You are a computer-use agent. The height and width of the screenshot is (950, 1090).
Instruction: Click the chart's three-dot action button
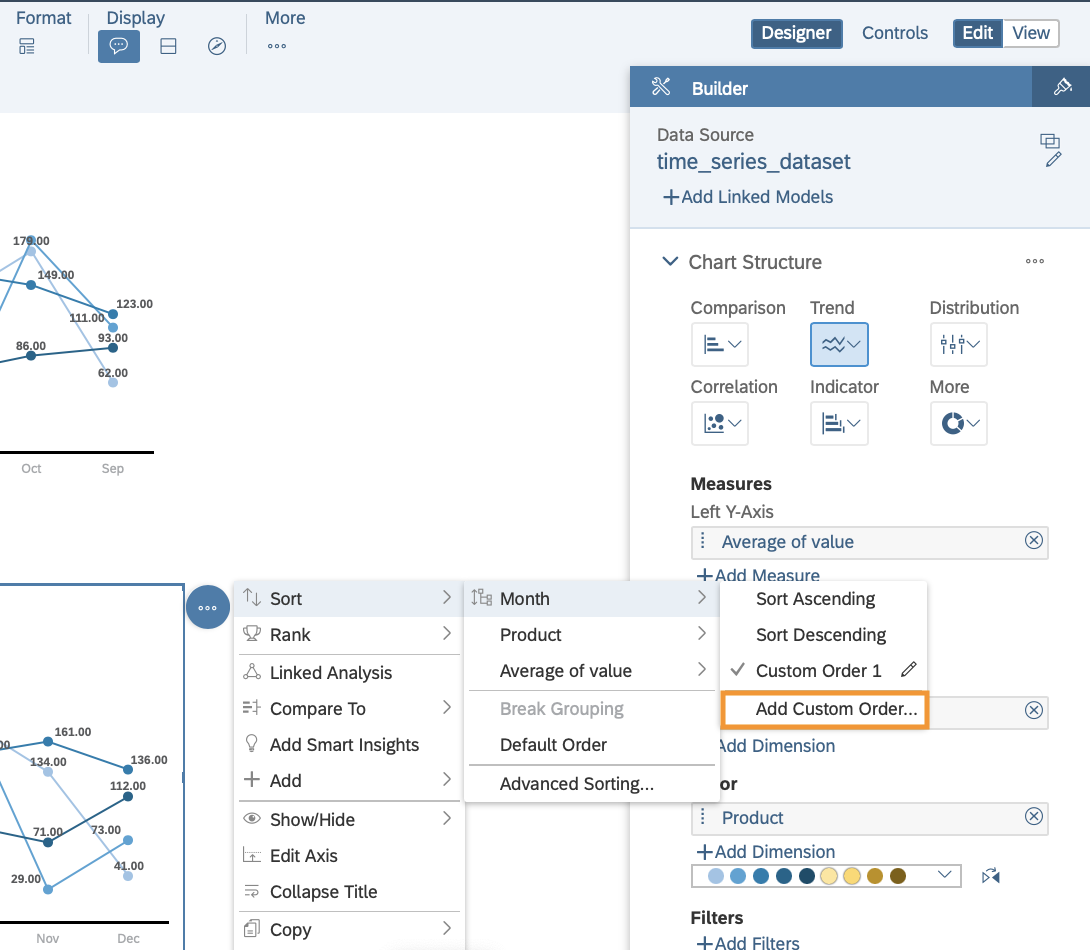coord(207,607)
